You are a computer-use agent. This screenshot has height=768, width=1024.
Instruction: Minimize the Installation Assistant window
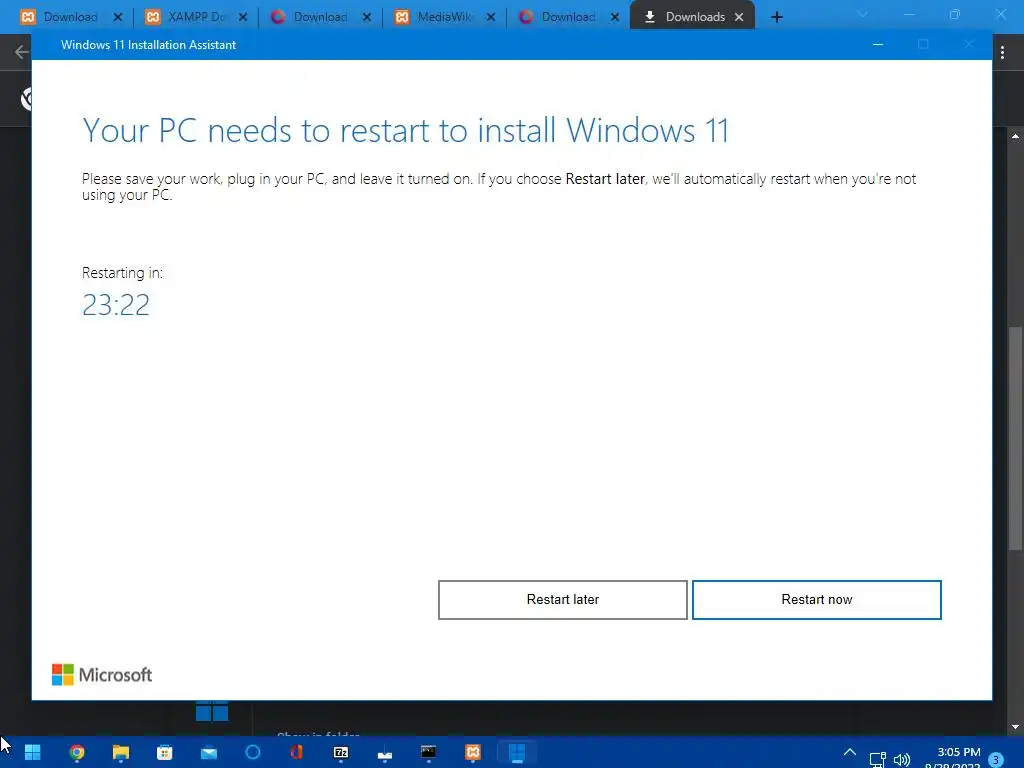point(878,44)
